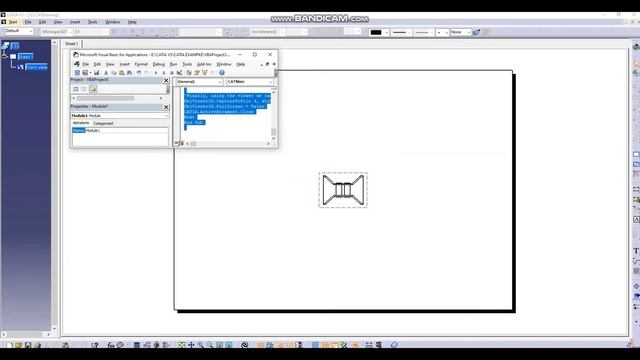640x360 pixels.
Task: Open the CATIA Insert menu
Action: point(75,22)
